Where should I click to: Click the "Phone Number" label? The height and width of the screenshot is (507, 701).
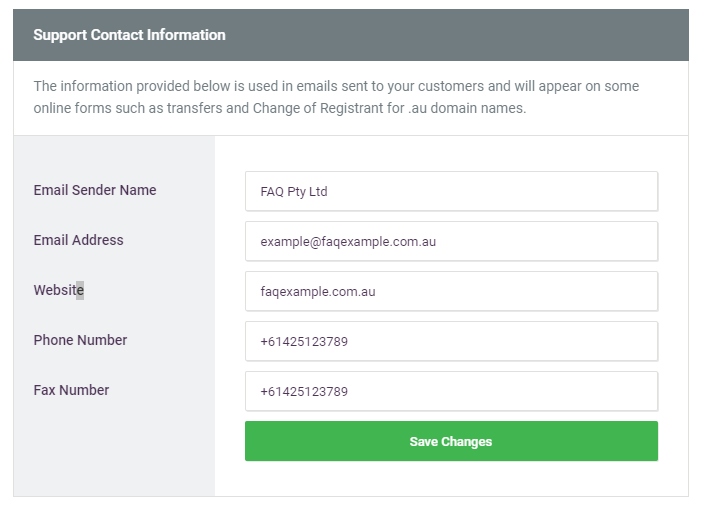(x=80, y=340)
